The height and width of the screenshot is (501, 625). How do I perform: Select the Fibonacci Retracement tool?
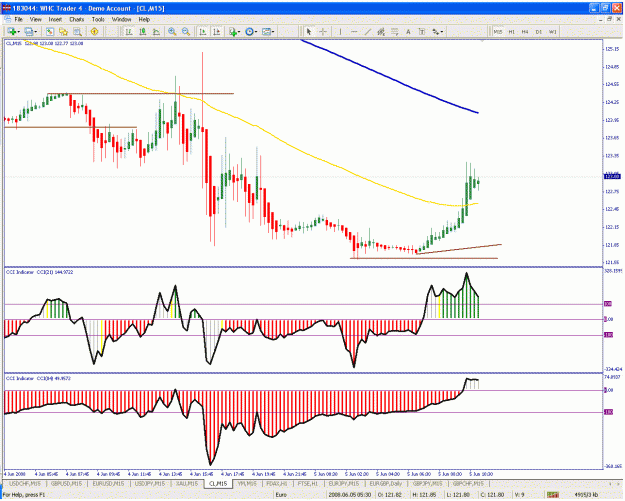click(395, 31)
